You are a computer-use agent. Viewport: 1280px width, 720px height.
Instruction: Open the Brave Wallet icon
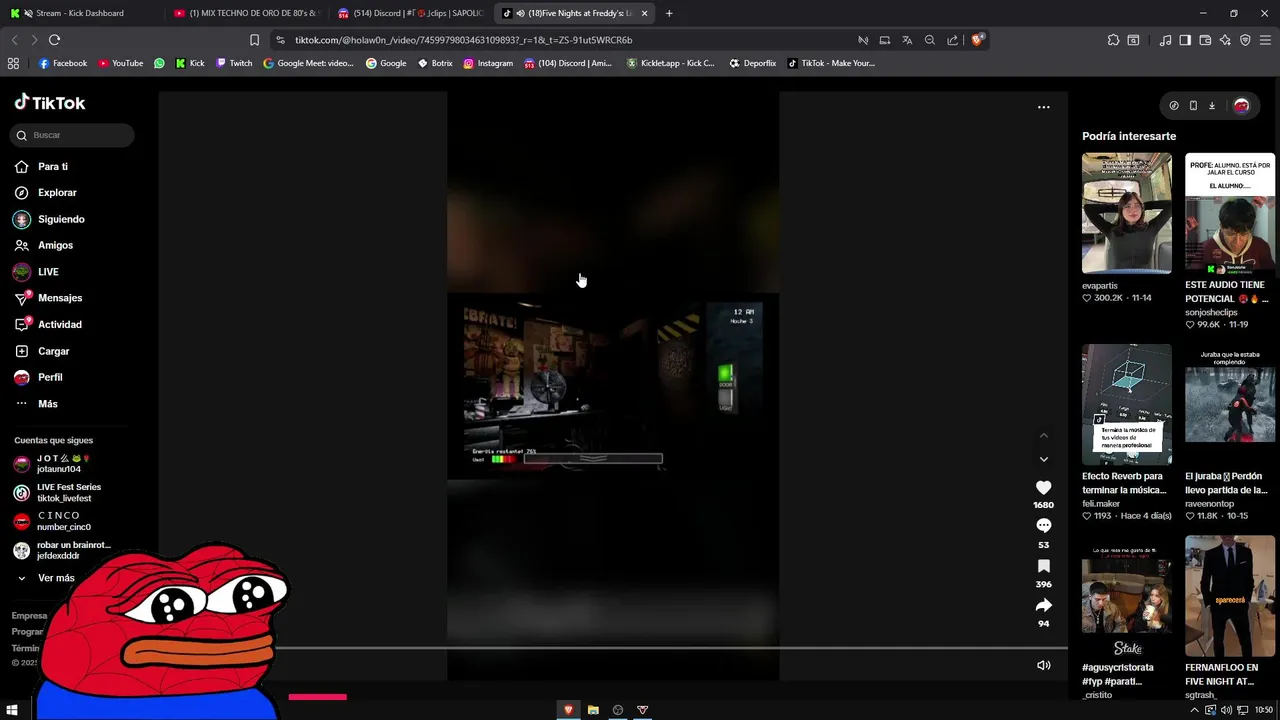pyautogui.click(x=1205, y=40)
